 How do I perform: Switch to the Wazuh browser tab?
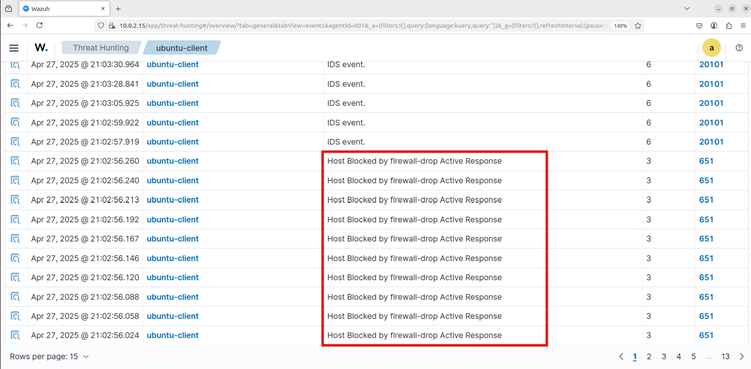64,9
